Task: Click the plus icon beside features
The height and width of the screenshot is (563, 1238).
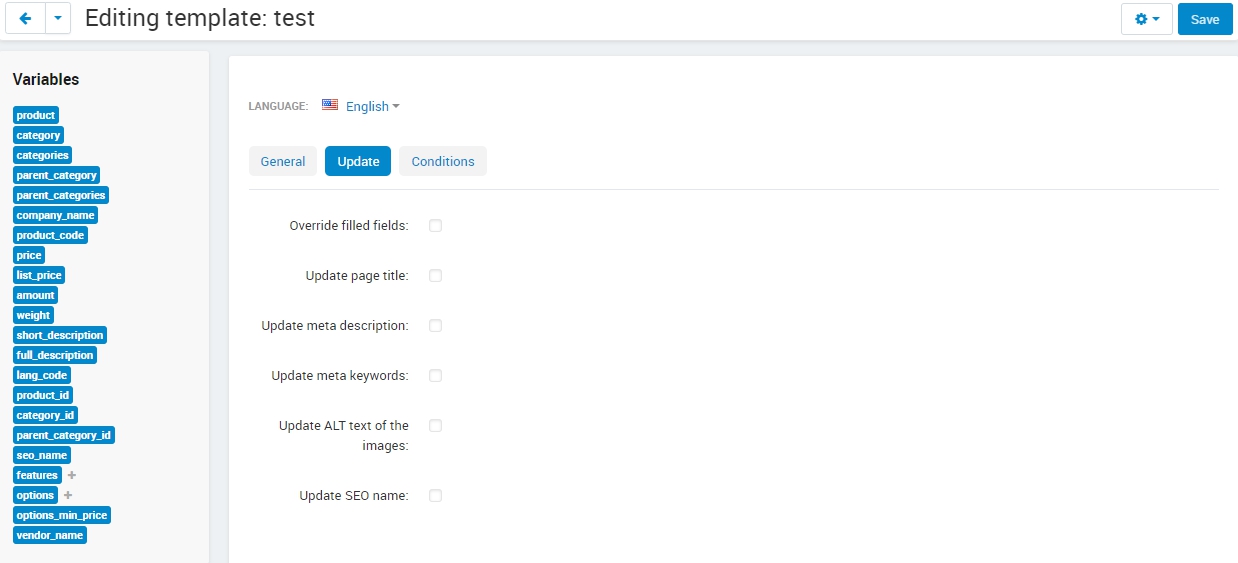Action: click(x=71, y=475)
